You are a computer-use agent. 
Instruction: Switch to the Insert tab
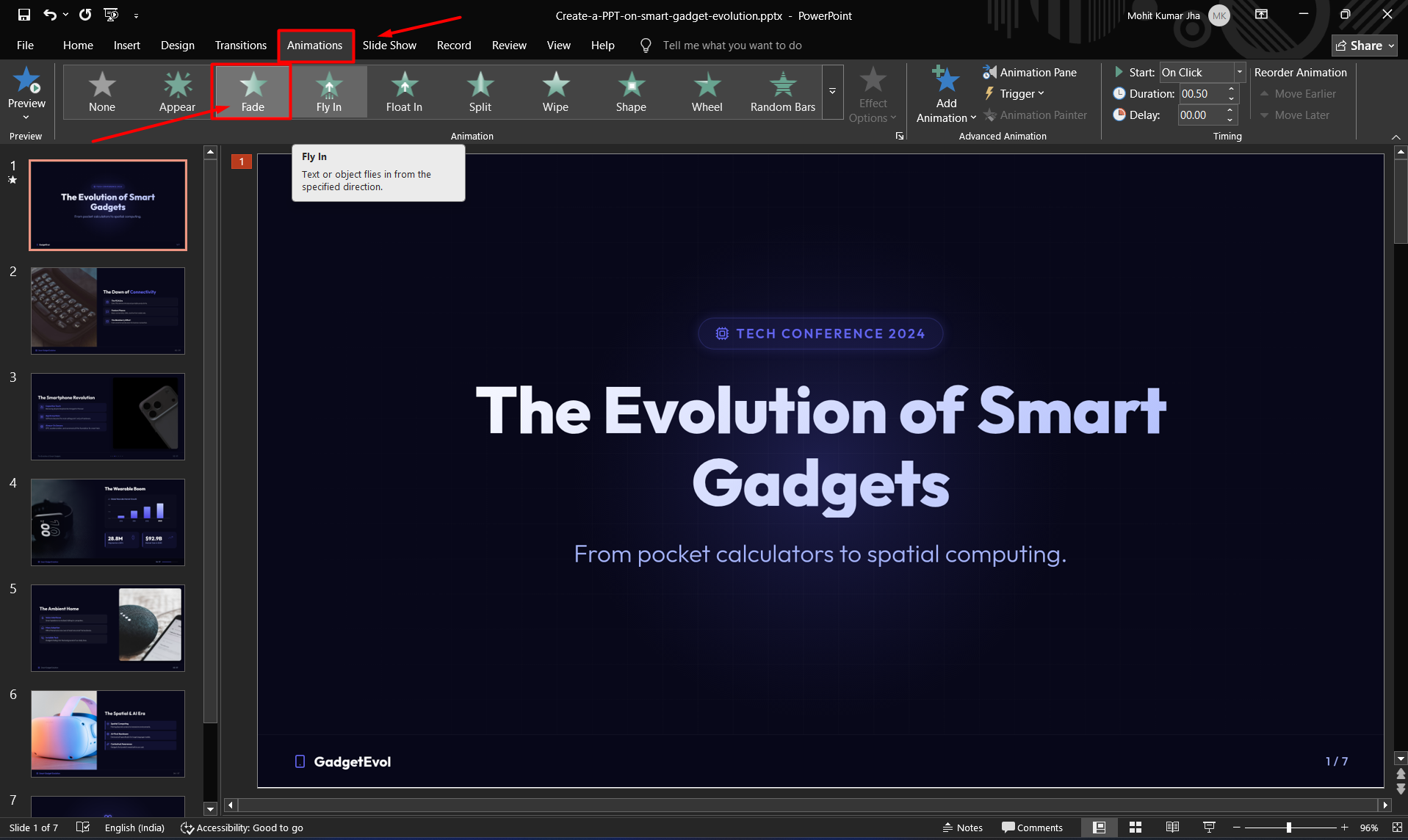126,45
